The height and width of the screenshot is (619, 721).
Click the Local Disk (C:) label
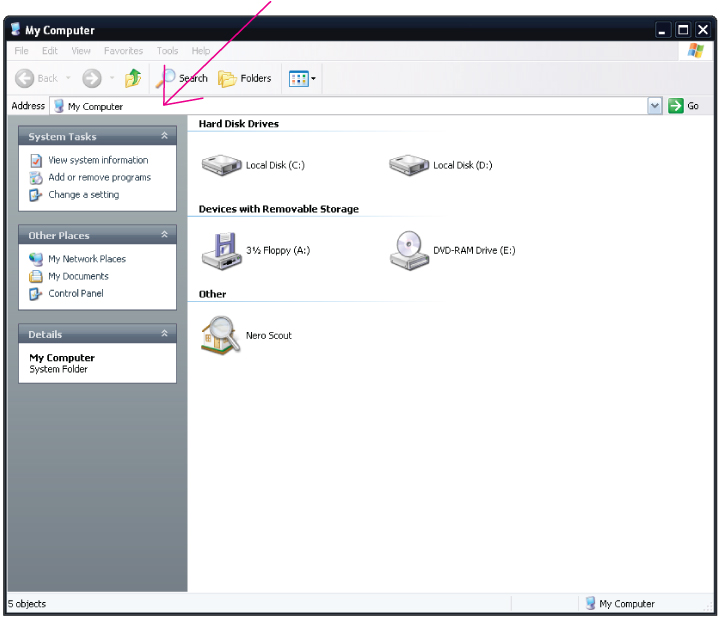pyautogui.click(x=275, y=165)
